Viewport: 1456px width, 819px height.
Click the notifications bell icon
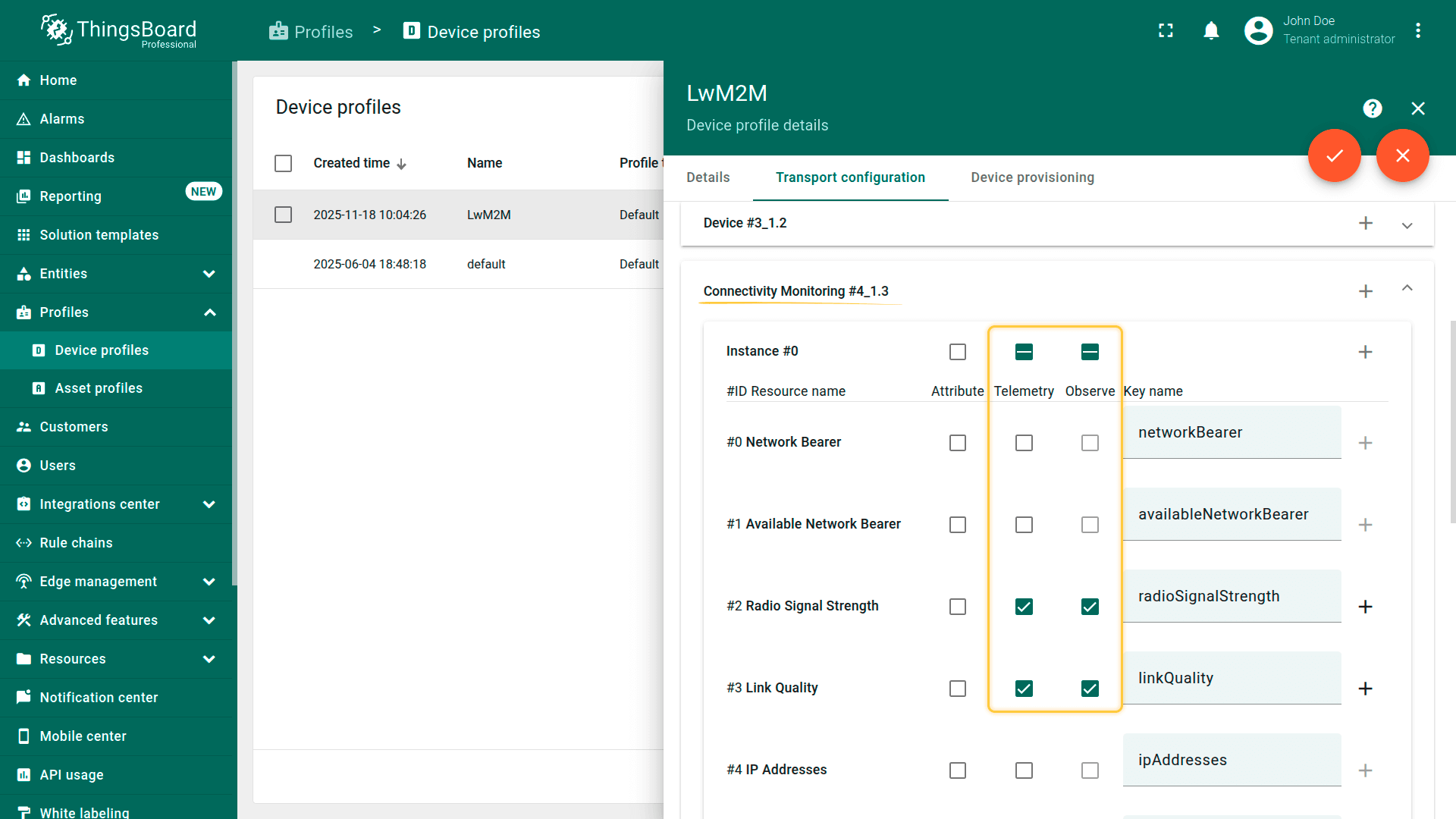pos(1211,31)
